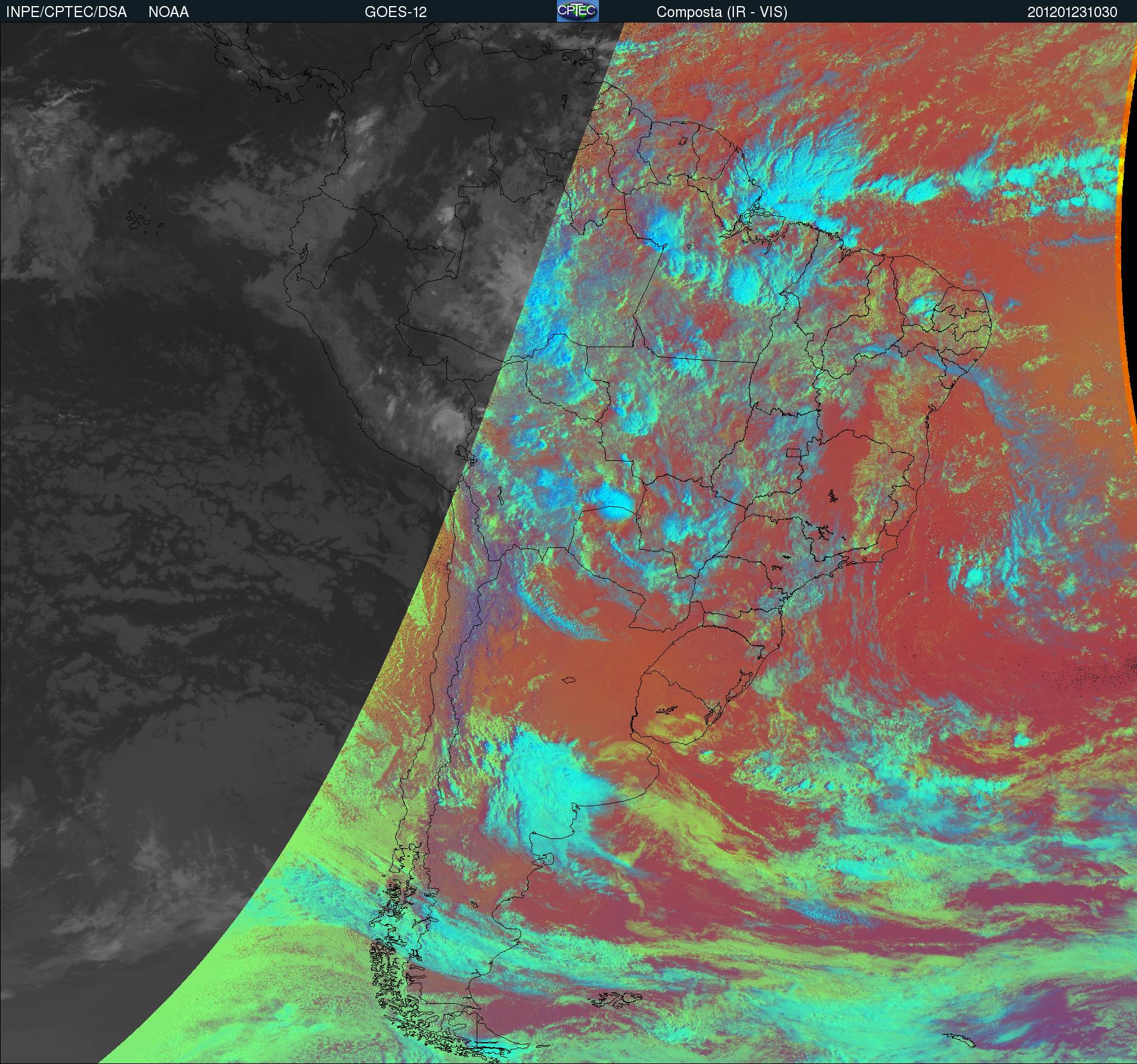Click the GOES-12 satellite label
Viewport: 1137px width, 1064px height.
pos(396,12)
